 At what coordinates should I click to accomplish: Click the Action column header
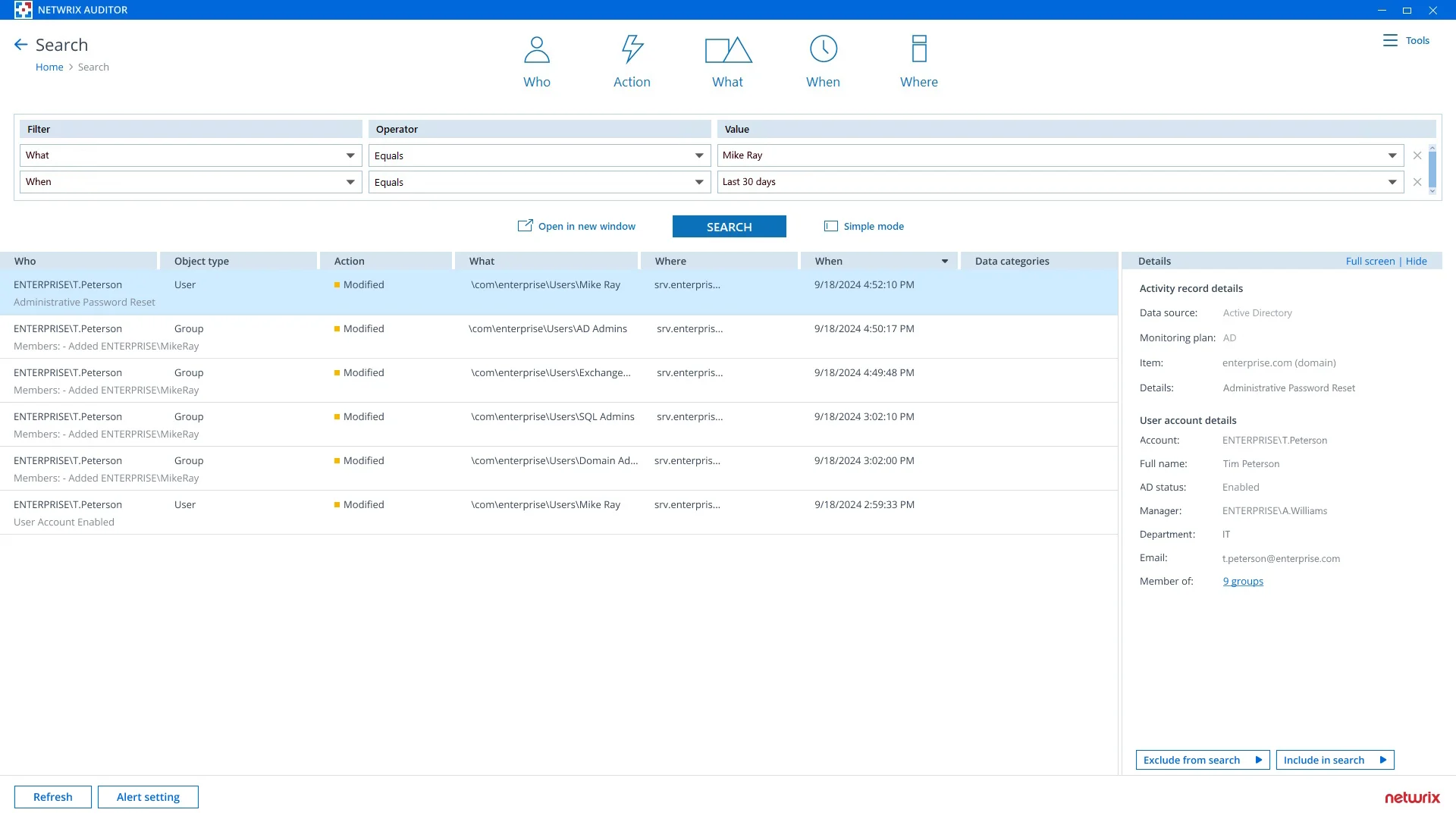386,261
